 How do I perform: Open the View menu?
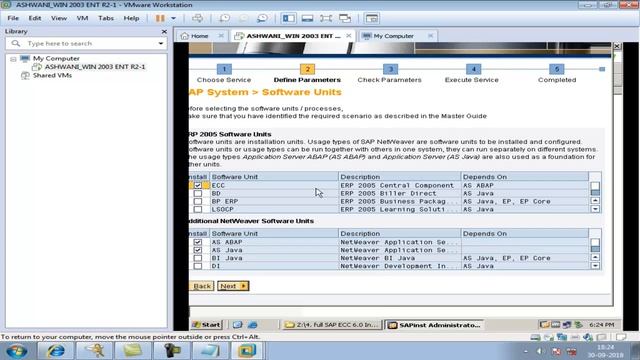pyautogui.click(x=59, y=18)
